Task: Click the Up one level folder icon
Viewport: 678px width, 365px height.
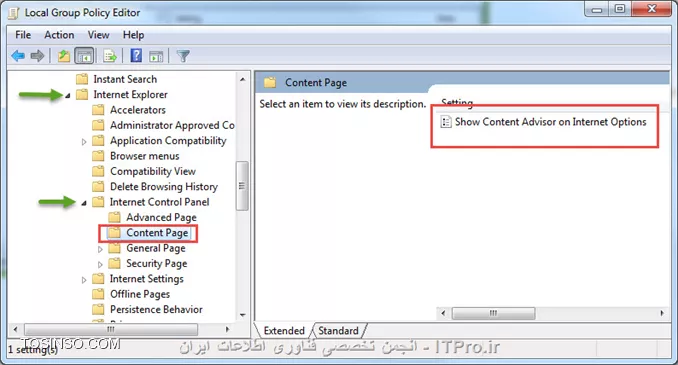Action: [64, 56]
